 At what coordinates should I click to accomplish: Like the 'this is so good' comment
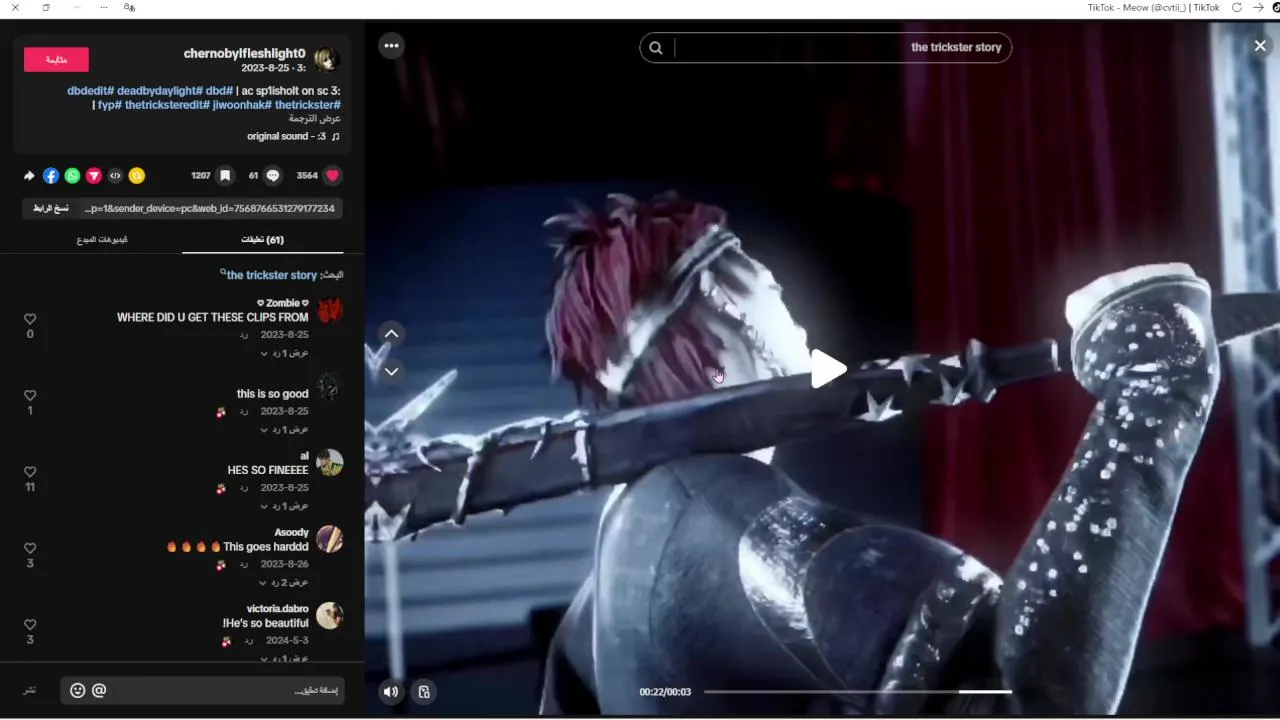click(x=30, y=396)
